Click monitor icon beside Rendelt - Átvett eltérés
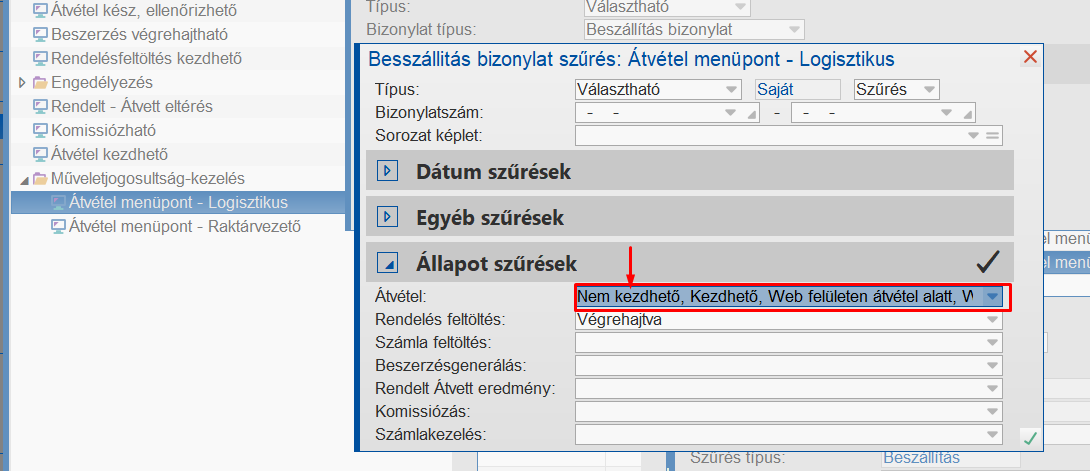The width and height of the screenshot is (1090, 471). click(40, 106)
